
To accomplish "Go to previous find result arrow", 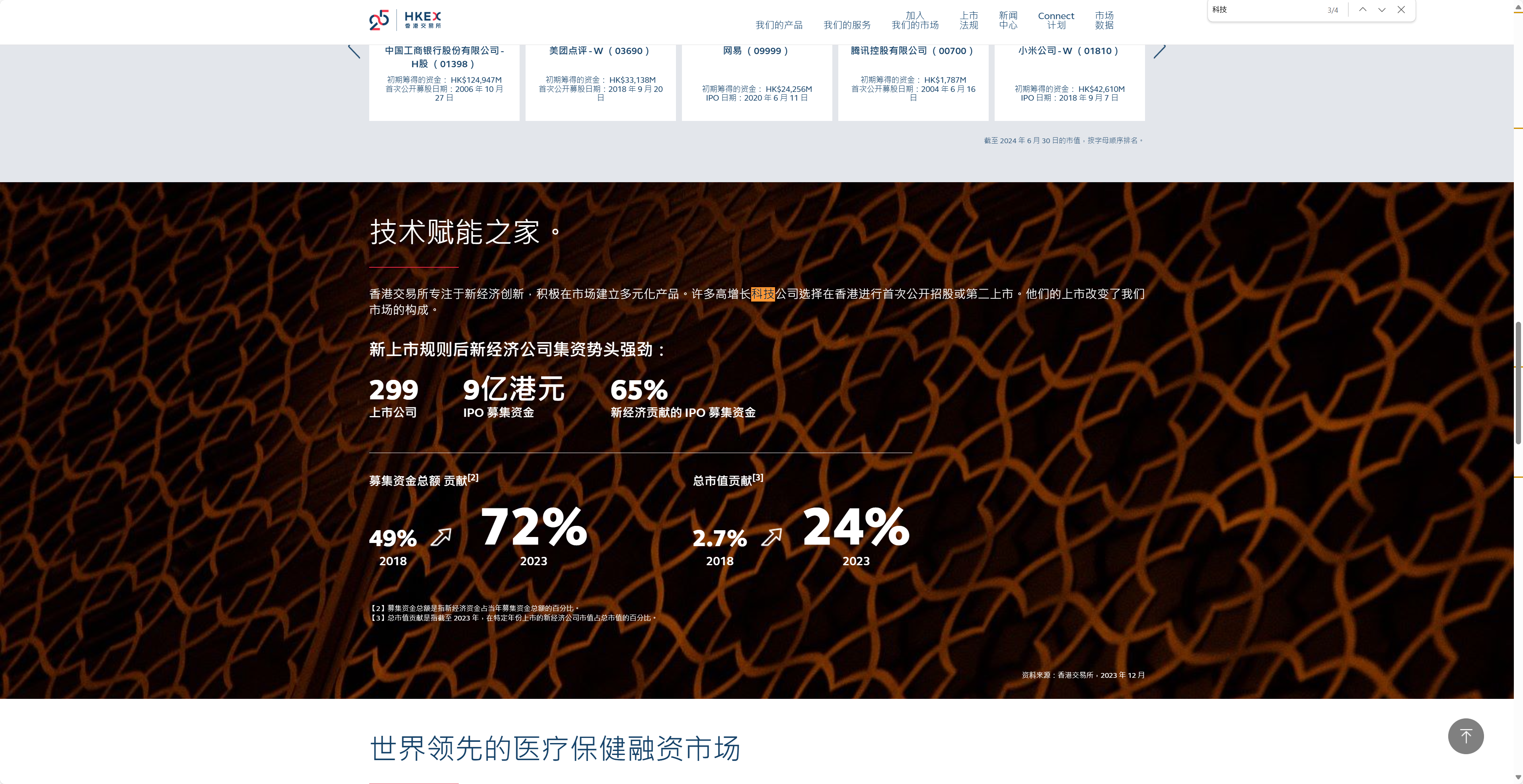I will coord(1362,10).
